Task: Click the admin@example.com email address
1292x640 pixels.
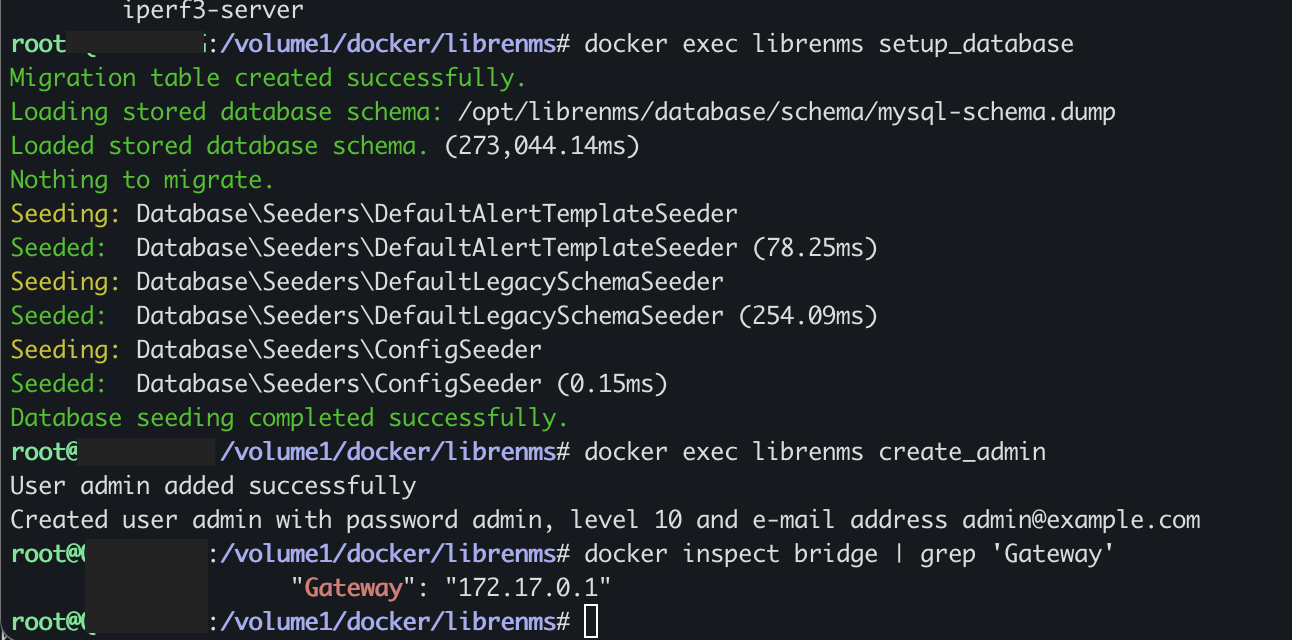Action: (1081, 520)
